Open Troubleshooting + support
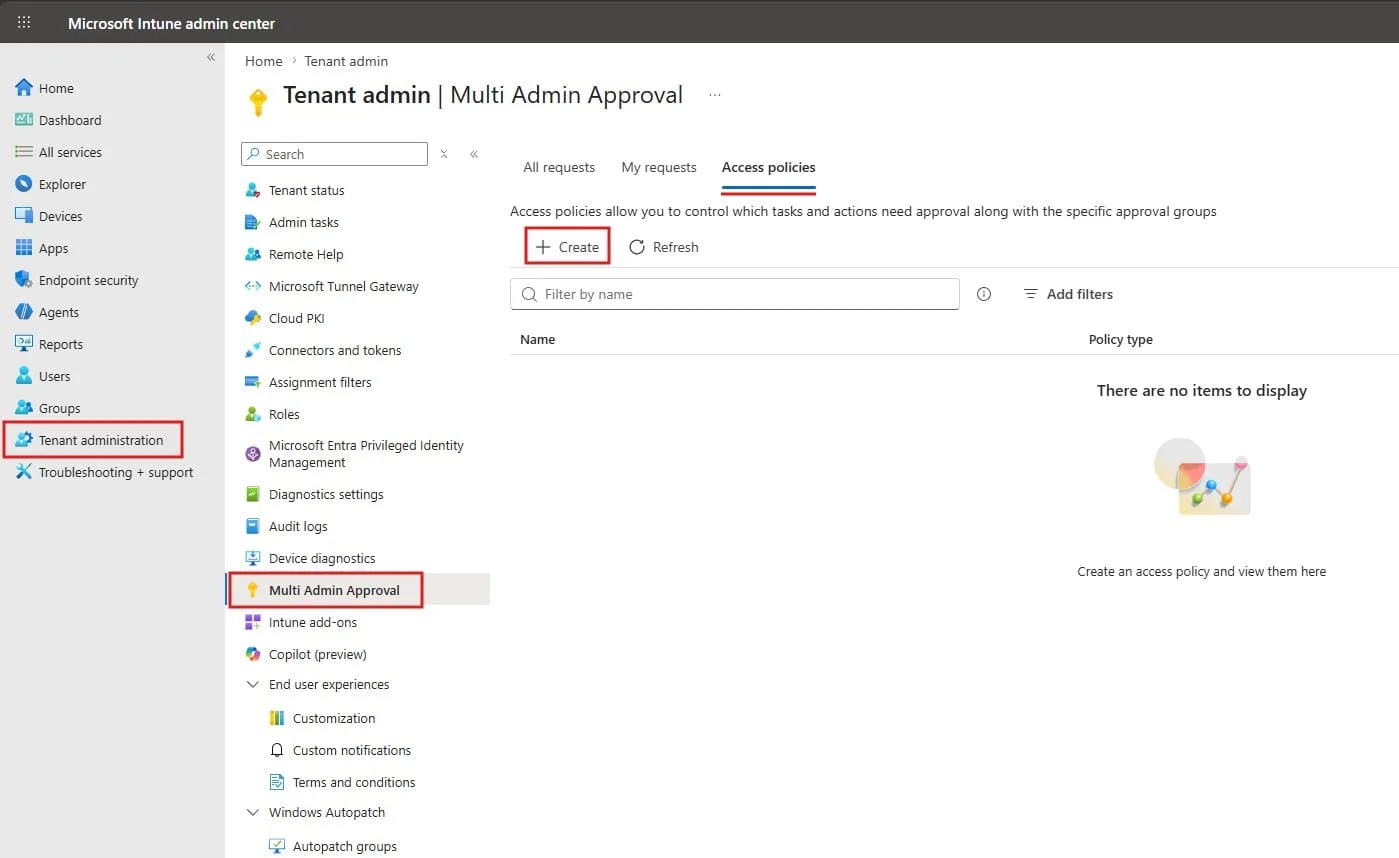The height and width of the screenshot is (858, 1399). [x=104, y=472]
